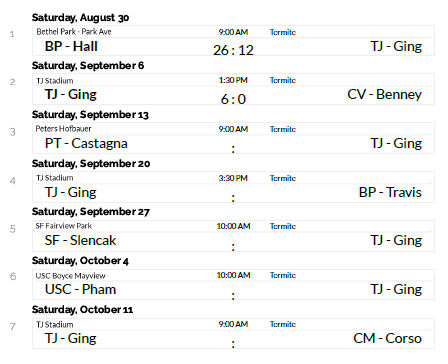This screenshot has height=364, width=448.
Task: Click the Bethel Park - Park Ave venue
Action: pos(74,32)
